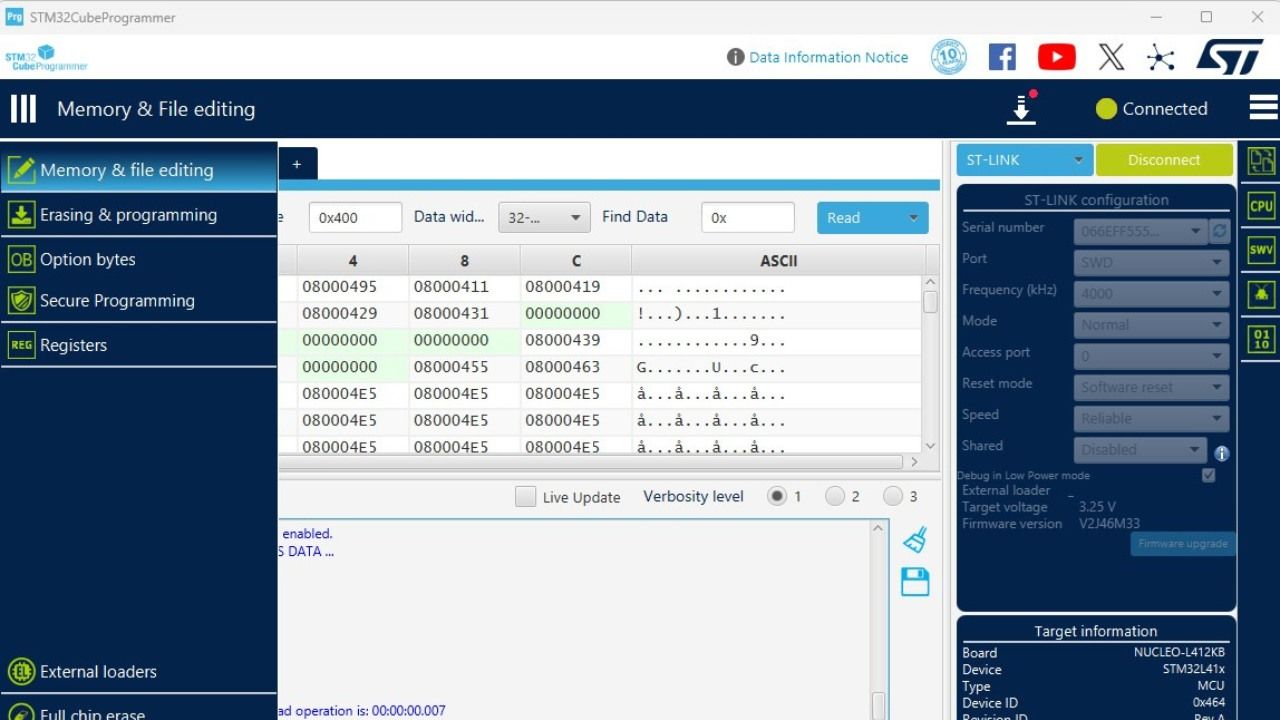Toggle Debug in Low Power mode checkbox
1280x720 pixels.
pyautogui.click(x=1208, y=476)
